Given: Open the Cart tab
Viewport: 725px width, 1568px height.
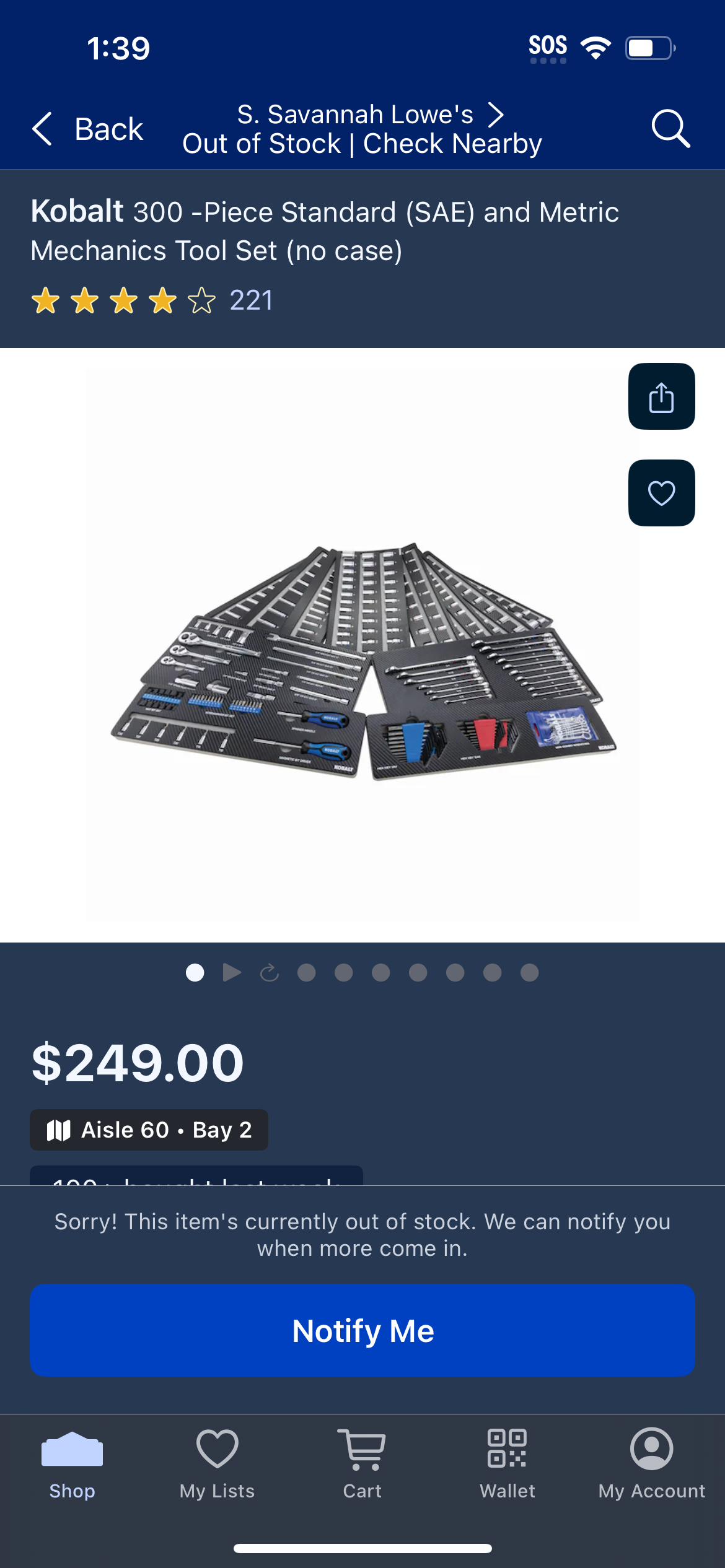Looking at the screenshot, I should (x=362, y=1465).
